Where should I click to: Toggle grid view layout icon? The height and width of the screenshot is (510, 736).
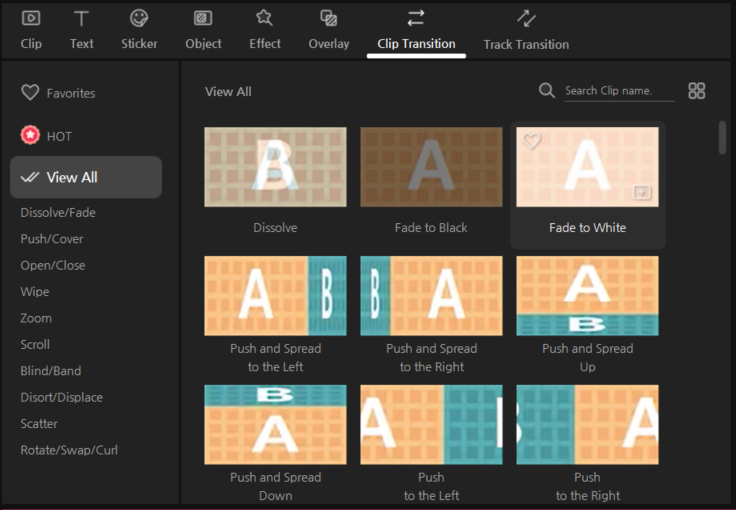click(x=697, y=91)
